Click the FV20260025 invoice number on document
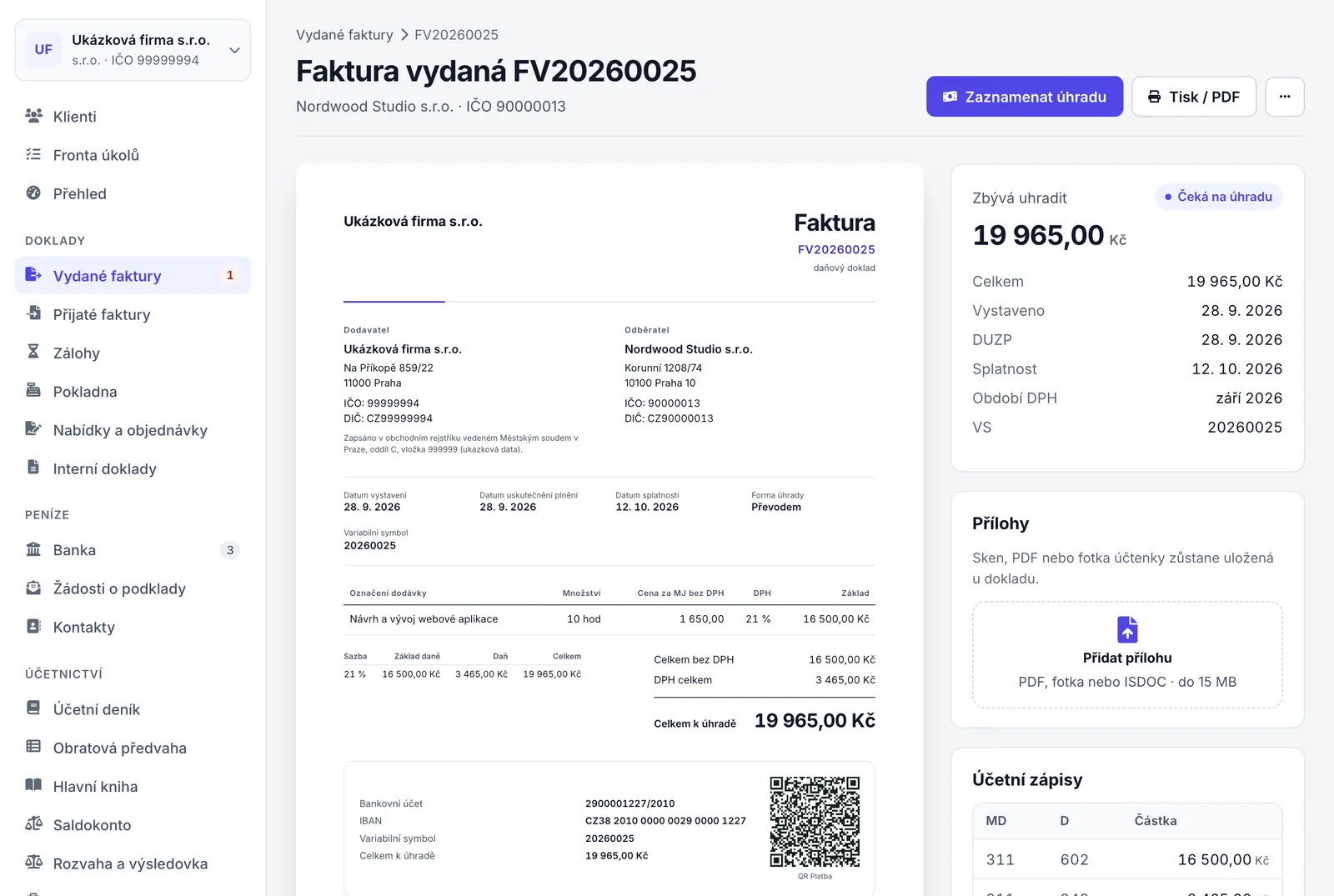The image size is (1334, 896). click(836, 249)
